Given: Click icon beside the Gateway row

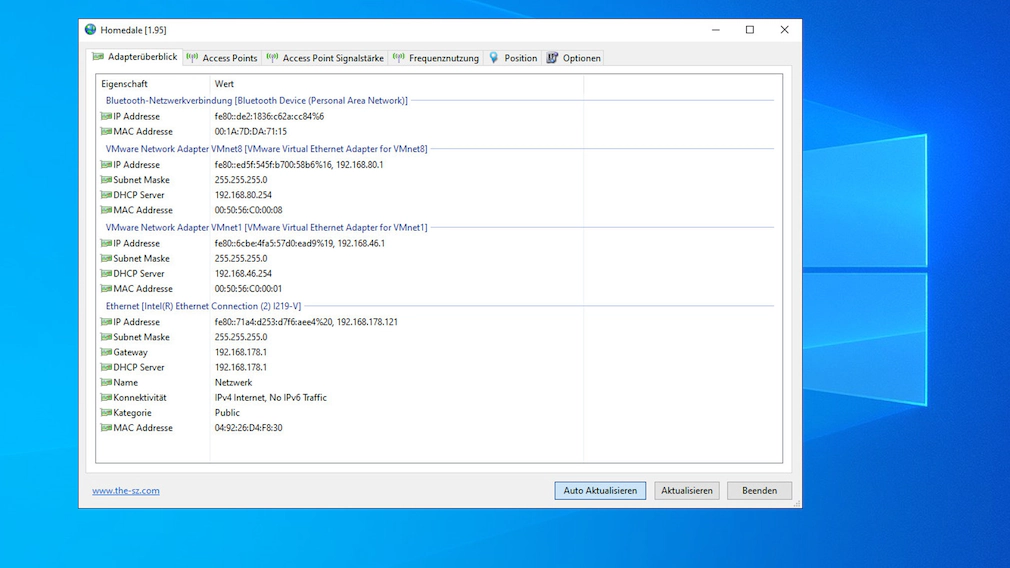Looking at the screenshot, I should 106,352.
